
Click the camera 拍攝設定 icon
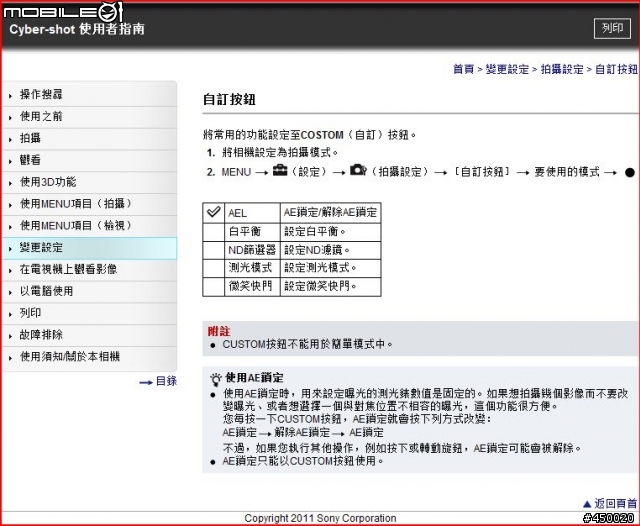point(358,170)
